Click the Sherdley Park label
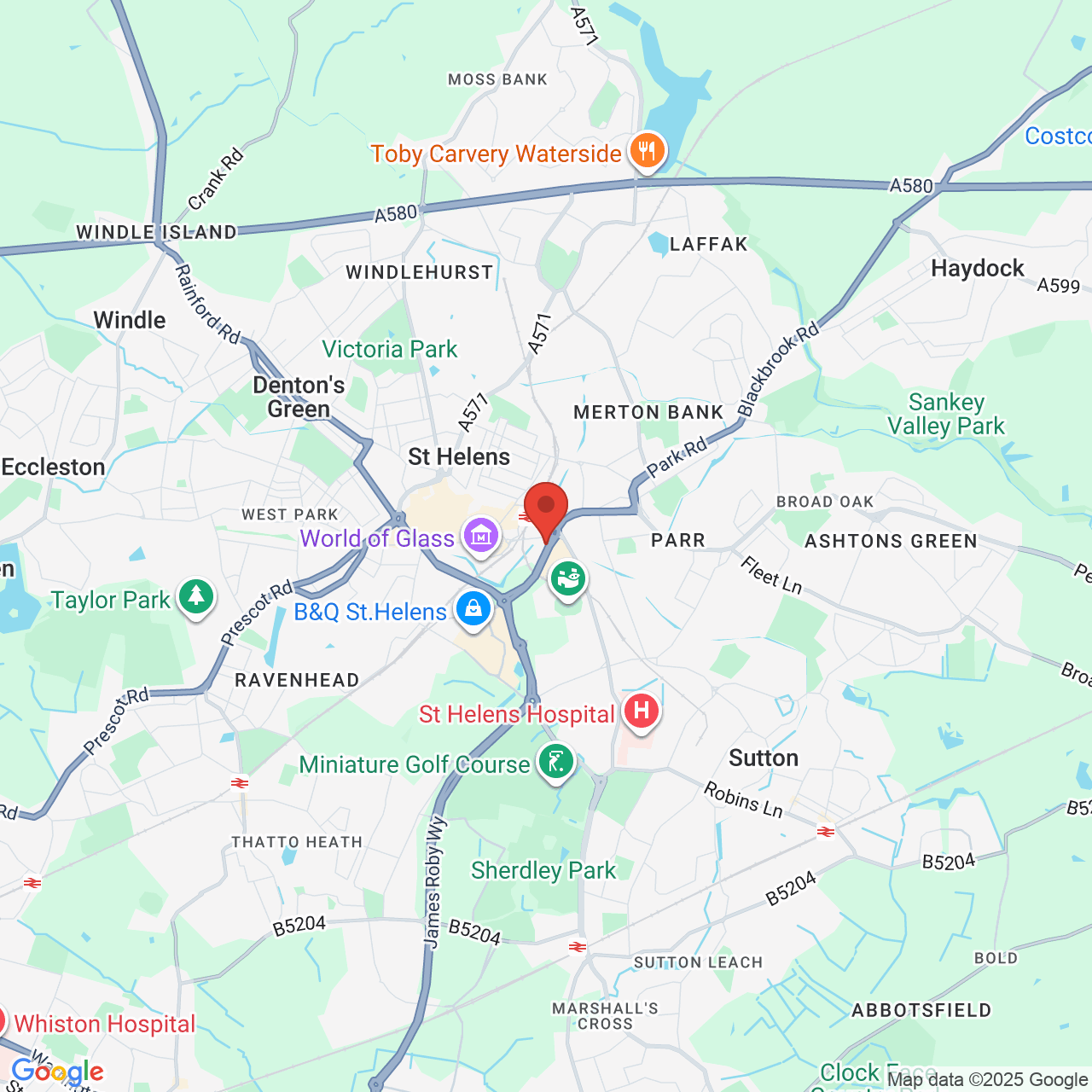This screenshot has width=1092, height=1092. (x=543, y=870)
